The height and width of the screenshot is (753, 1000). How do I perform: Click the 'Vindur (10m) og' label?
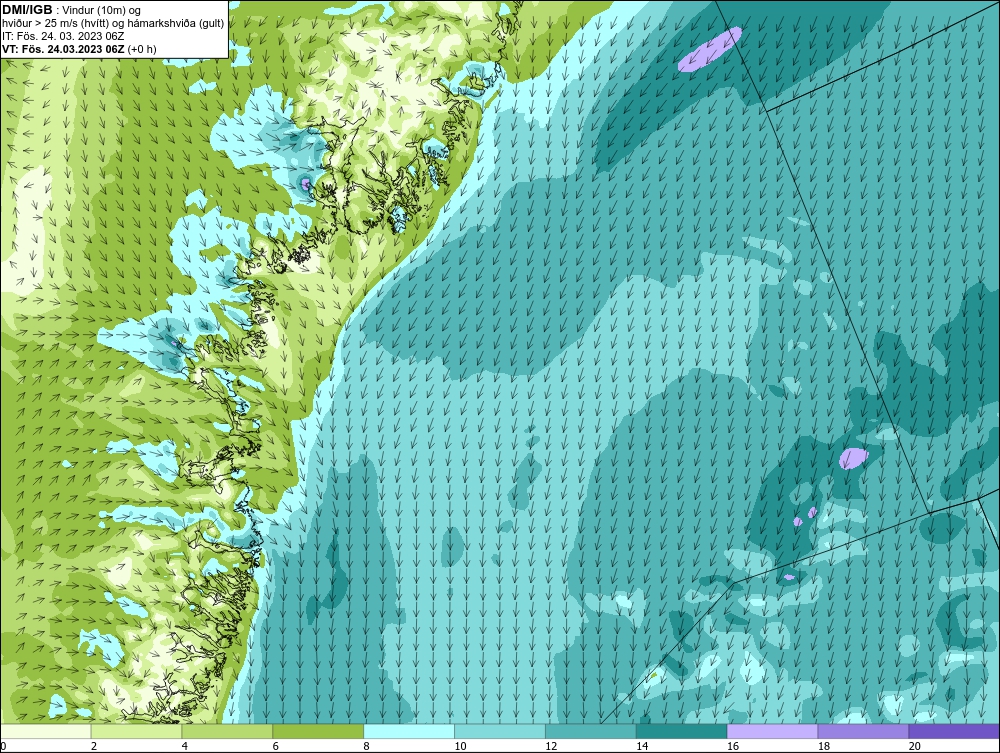coord(102,10)
